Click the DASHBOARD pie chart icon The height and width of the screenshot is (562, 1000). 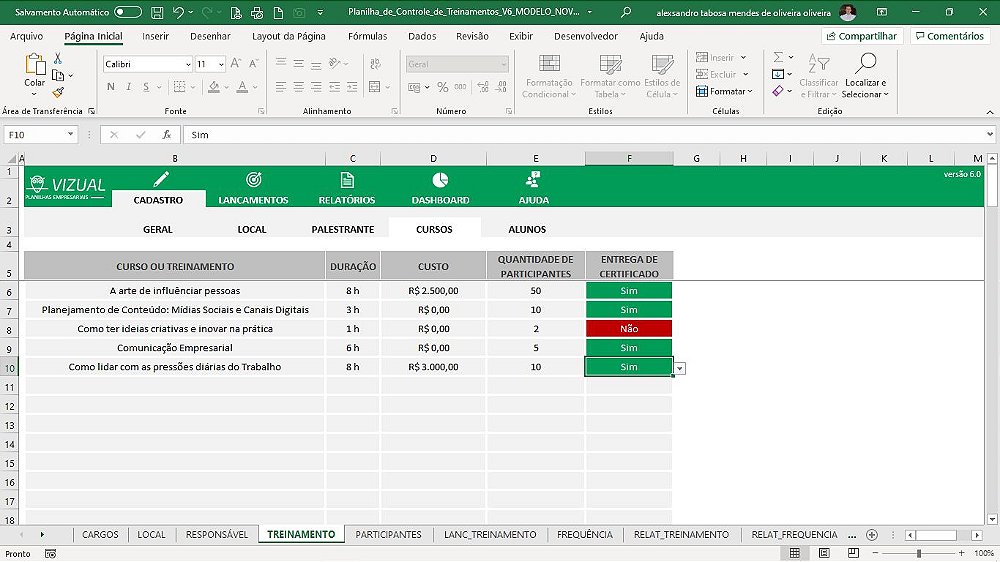(440, 180)
